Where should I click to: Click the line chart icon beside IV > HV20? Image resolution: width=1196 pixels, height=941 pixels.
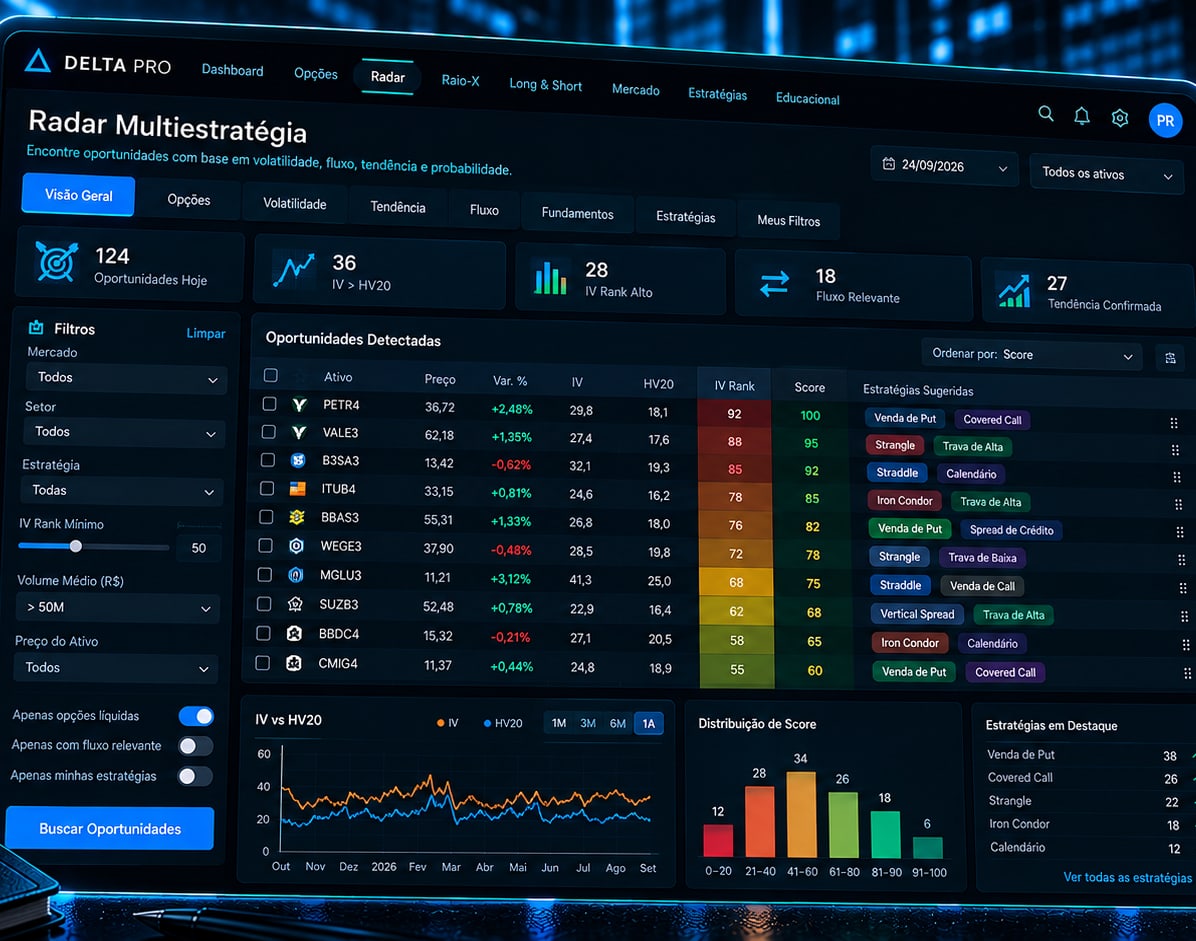point(294,269)
